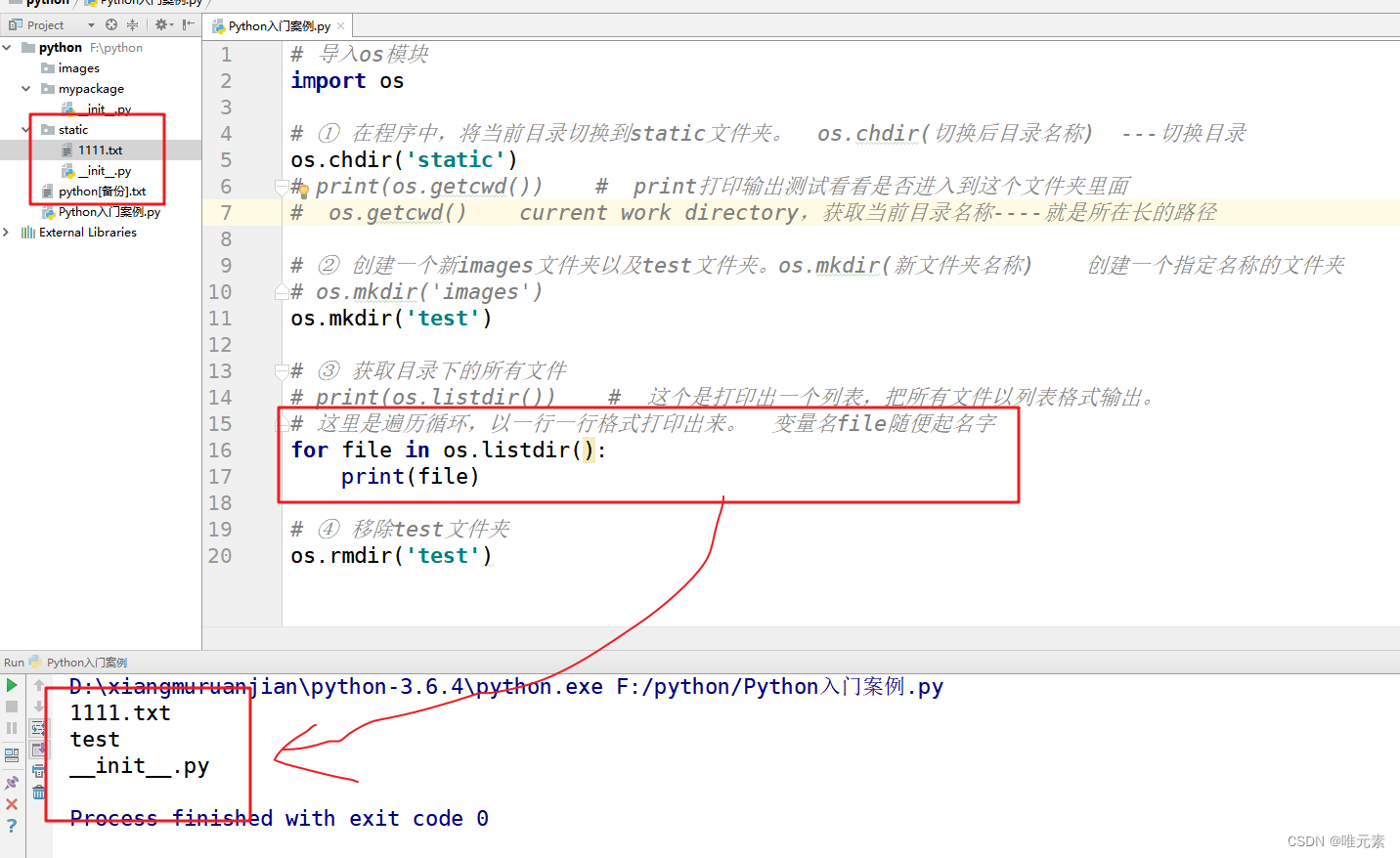Collapse the static folder chevron
This screenshot has height=858, width=1400.
coord(26,129)
